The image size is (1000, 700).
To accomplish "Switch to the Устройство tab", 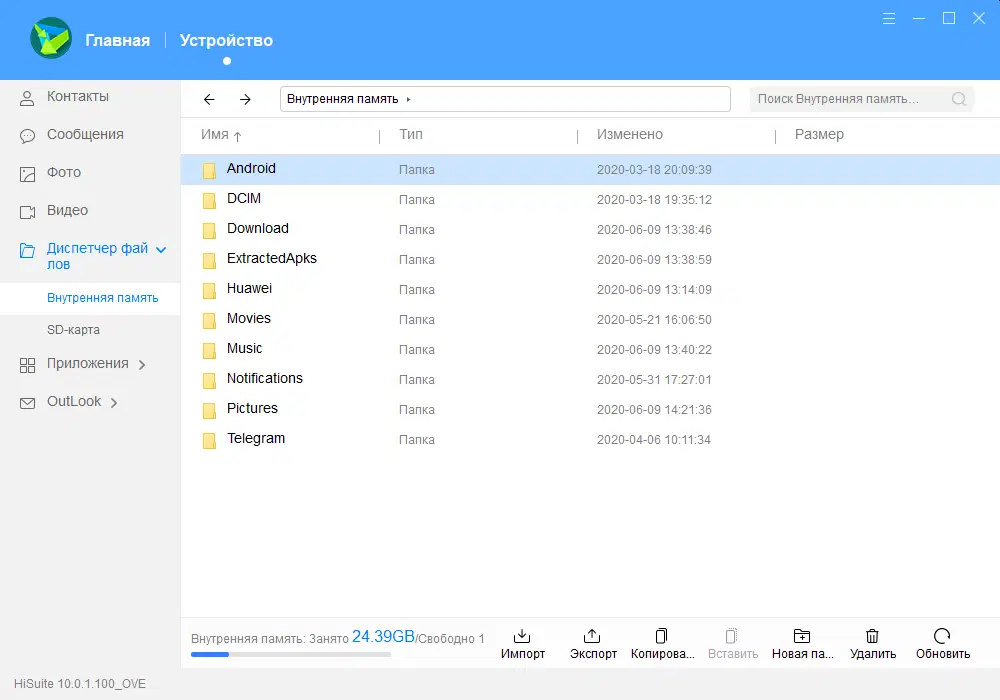I will pos(226,40).
